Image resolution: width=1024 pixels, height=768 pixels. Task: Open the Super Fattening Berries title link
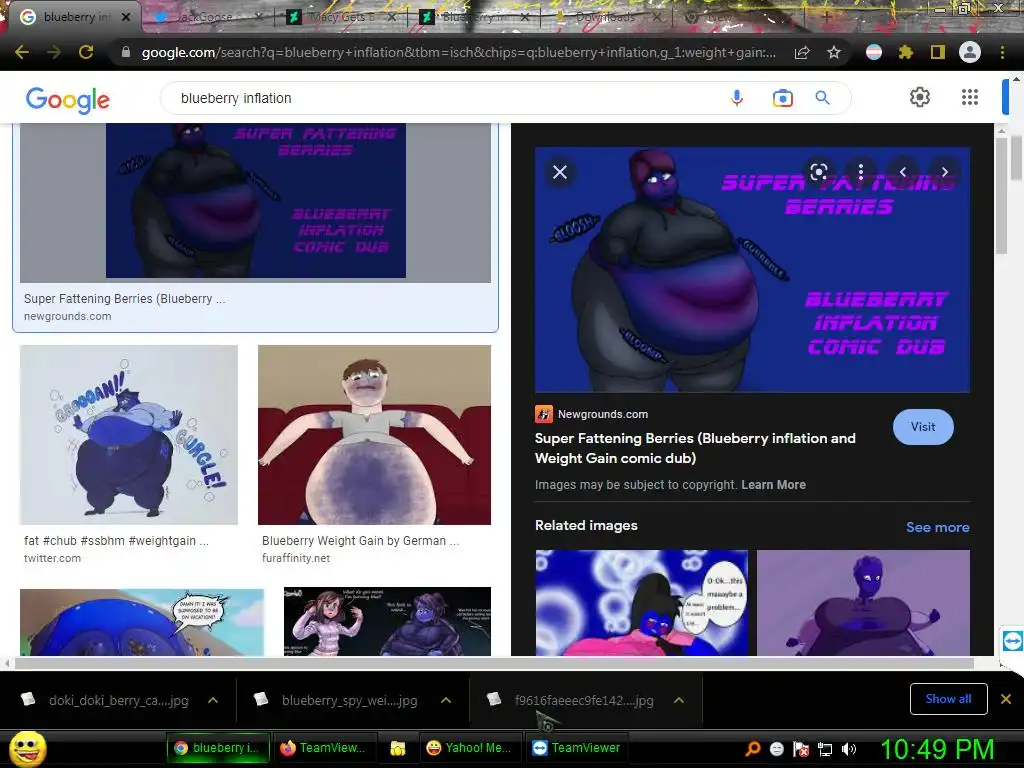(x=695, y=448)
